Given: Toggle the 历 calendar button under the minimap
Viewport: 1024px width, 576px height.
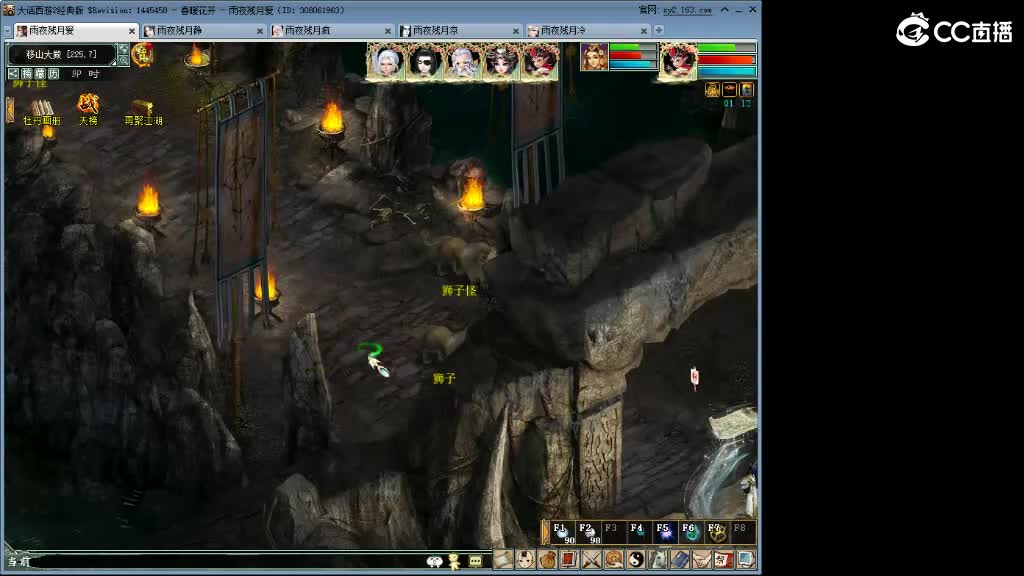Looking at the screenshot, I should (52, 74).
